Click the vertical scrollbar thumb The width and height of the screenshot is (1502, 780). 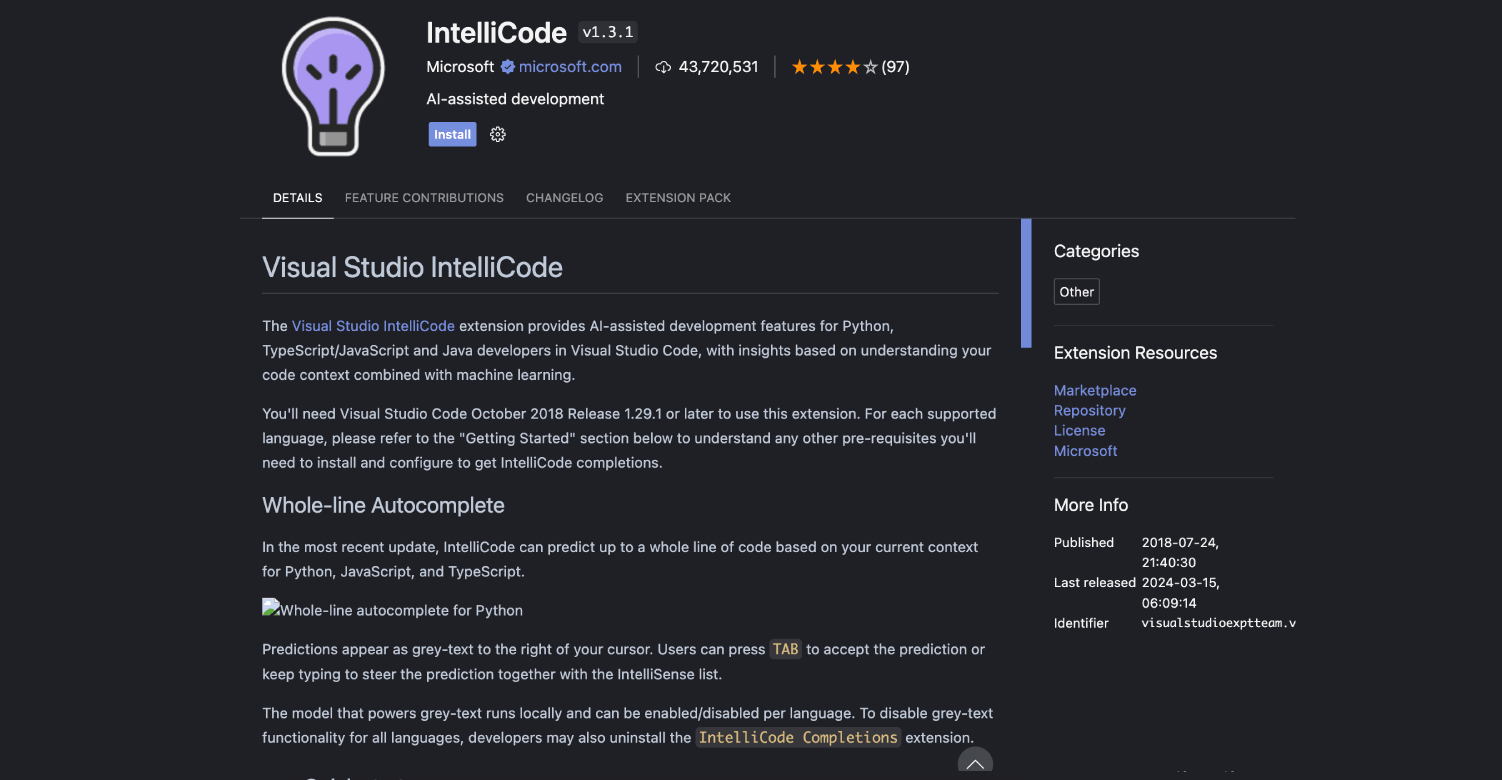click(1026, 283)
